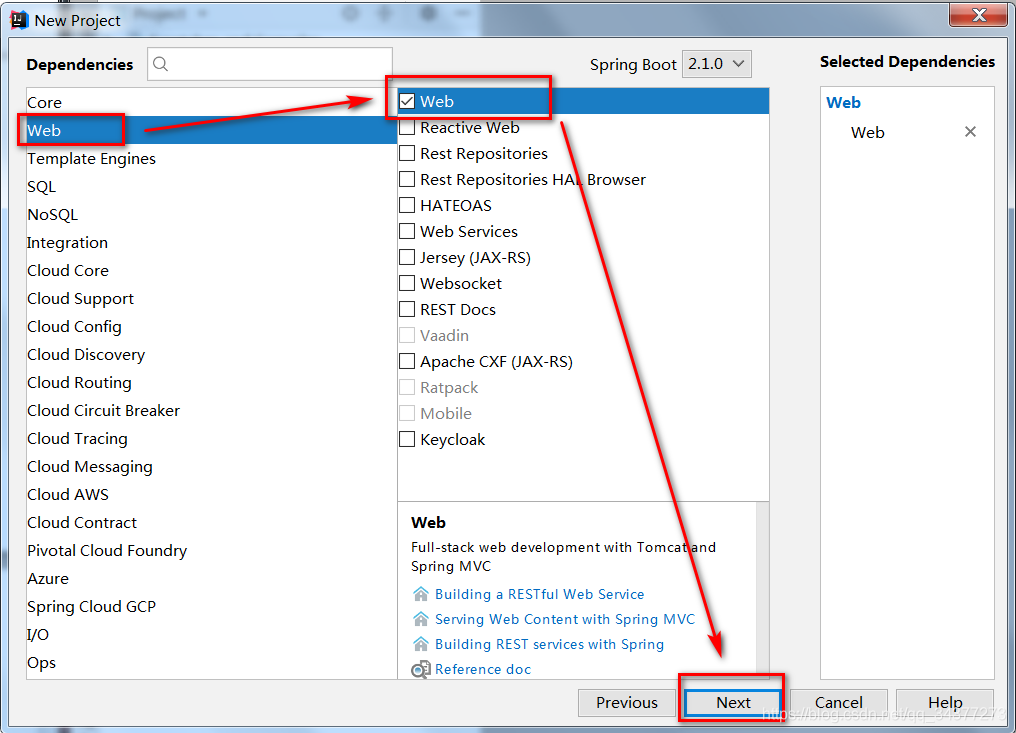Click the Cancel button
Viewport: 1016px width, 733px height.
[838, 702]
